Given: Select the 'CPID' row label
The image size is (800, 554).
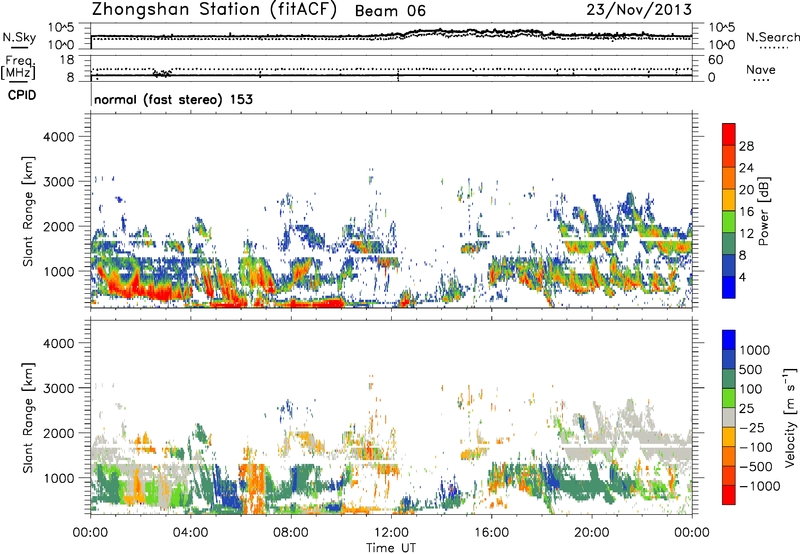Looking at the screenshot, I should point(22,95).
